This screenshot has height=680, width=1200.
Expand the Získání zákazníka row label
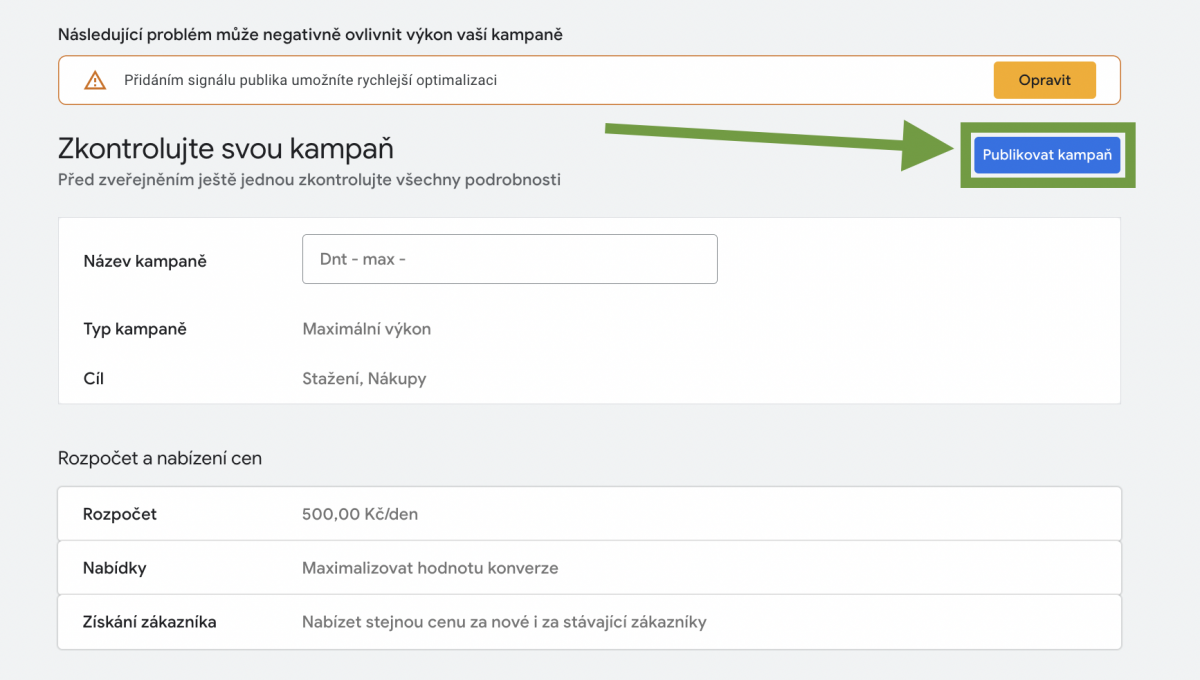(150, 622)
